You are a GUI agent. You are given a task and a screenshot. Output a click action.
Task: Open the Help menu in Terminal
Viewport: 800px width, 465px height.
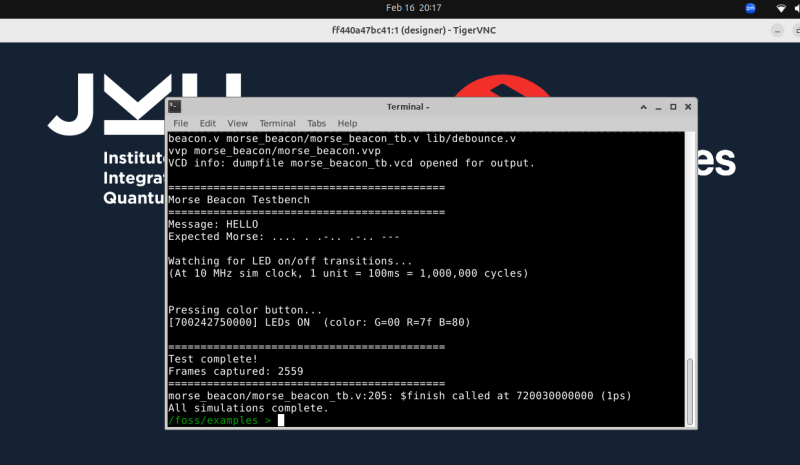(347, 123)
